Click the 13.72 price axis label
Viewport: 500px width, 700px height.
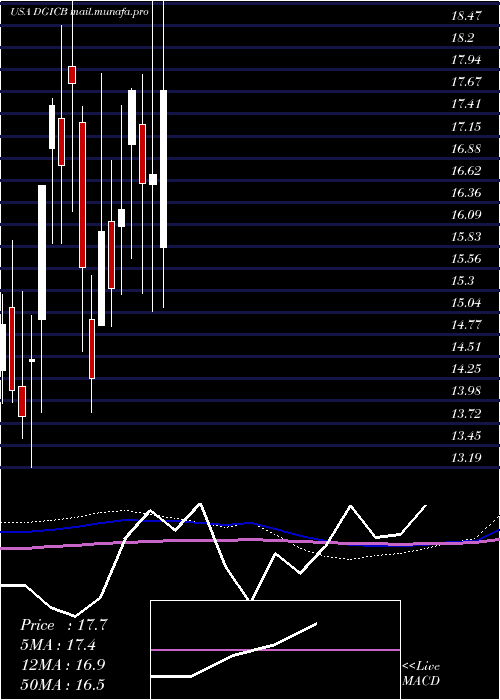[466, 414]
